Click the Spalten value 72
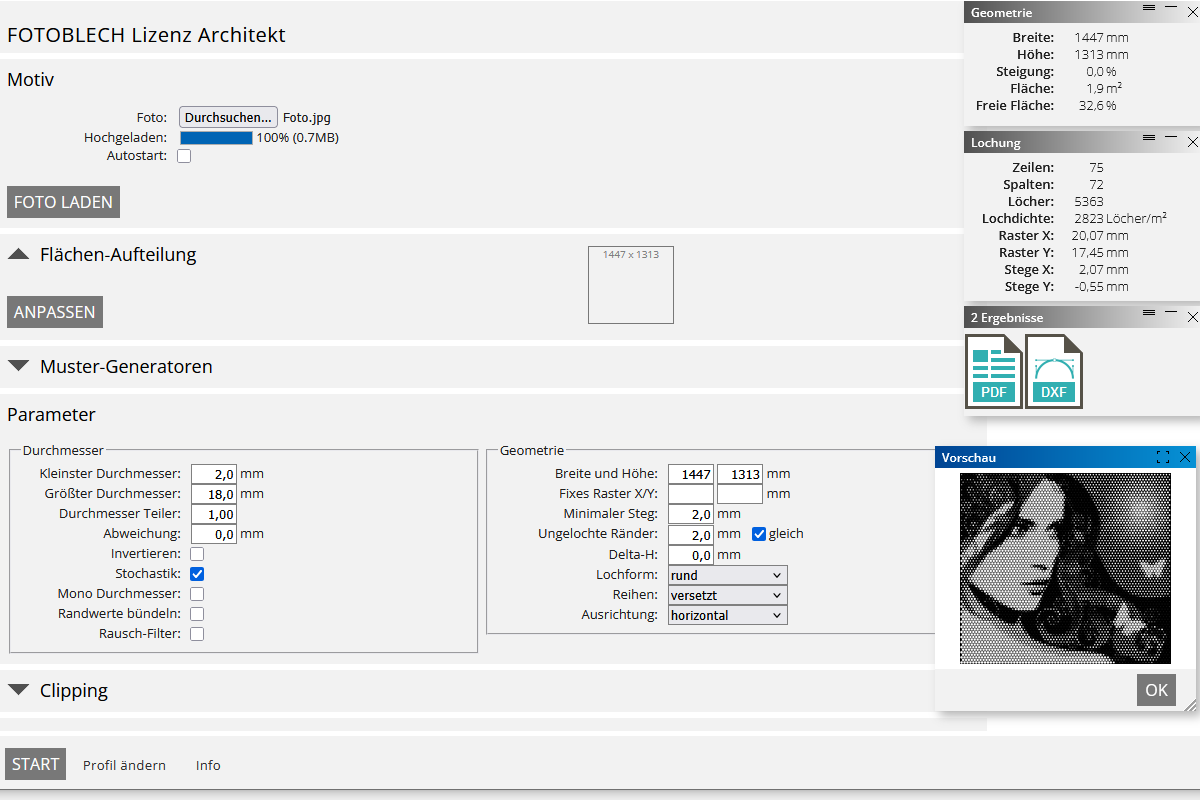The image size is (1200, 800). click(1097, 185)
